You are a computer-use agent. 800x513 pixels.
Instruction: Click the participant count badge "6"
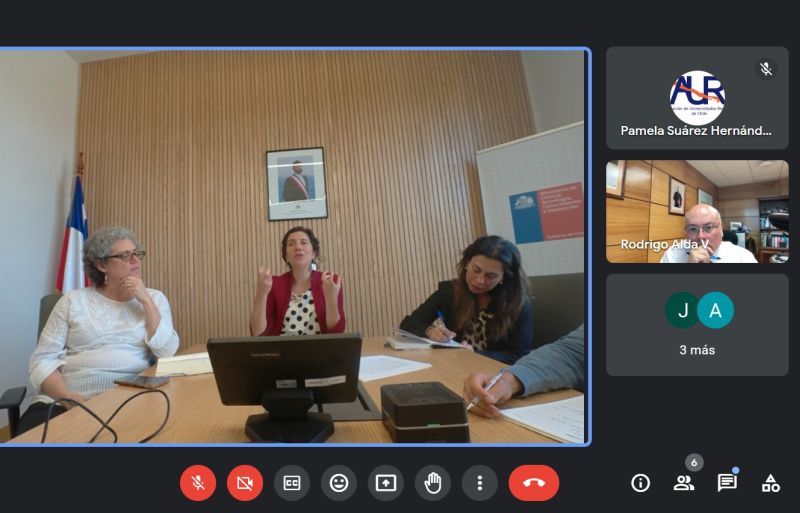click(694, 463)
